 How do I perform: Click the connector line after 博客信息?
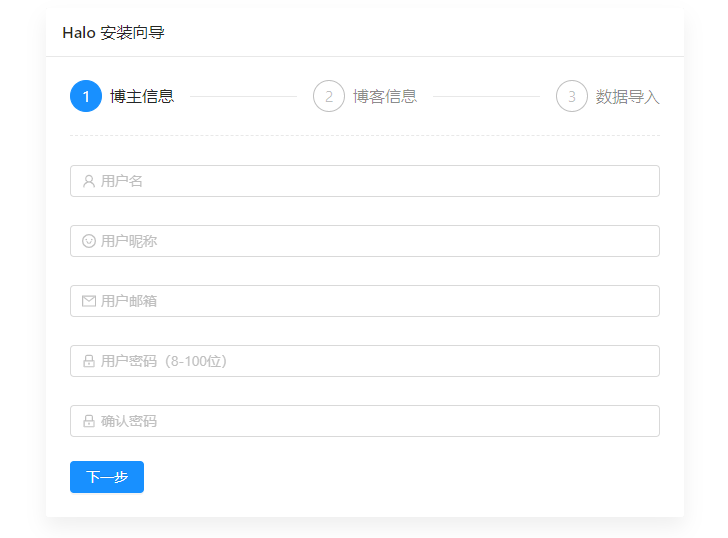[486, 96]
